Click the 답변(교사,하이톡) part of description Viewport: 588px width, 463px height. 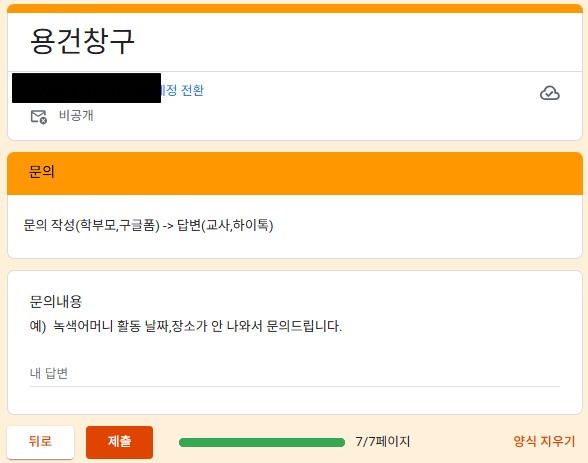pyautogui.click(x=225, y=225)
